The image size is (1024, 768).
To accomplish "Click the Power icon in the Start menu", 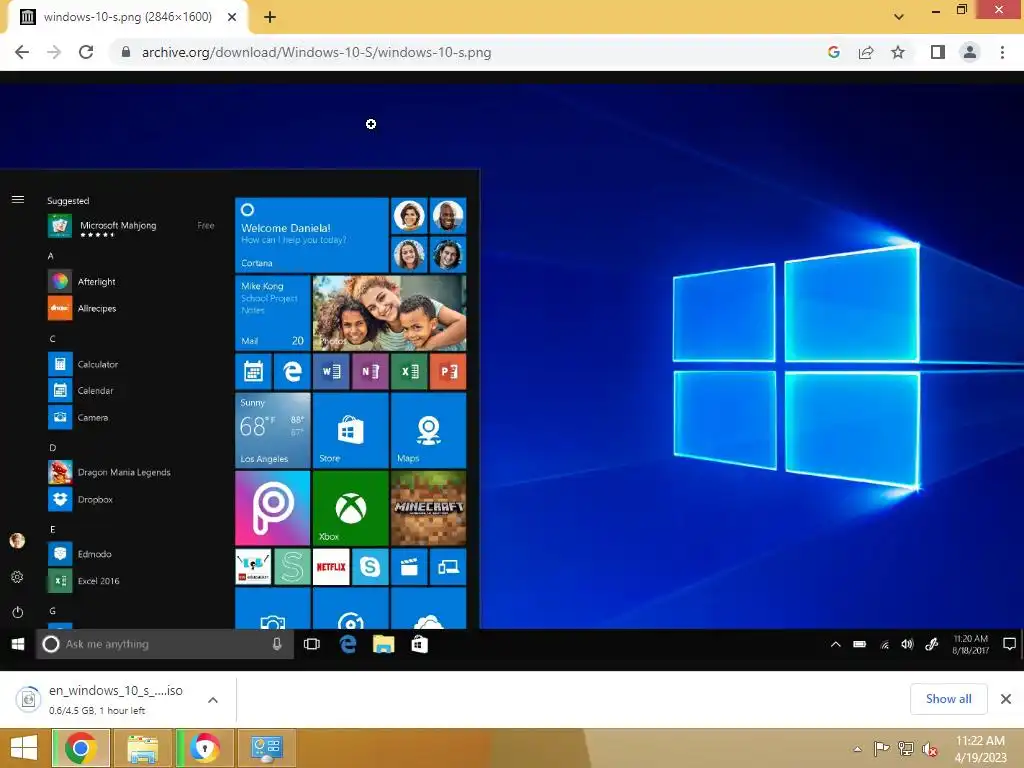I will tap(18, 612).
